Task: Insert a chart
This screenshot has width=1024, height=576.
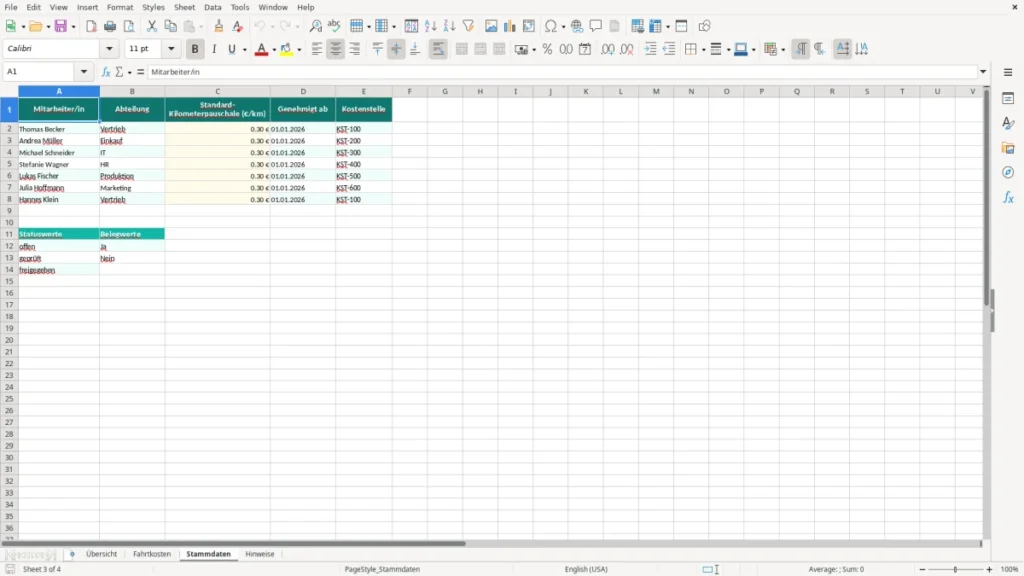Action: pyautogui.click(x=510, y=26)
